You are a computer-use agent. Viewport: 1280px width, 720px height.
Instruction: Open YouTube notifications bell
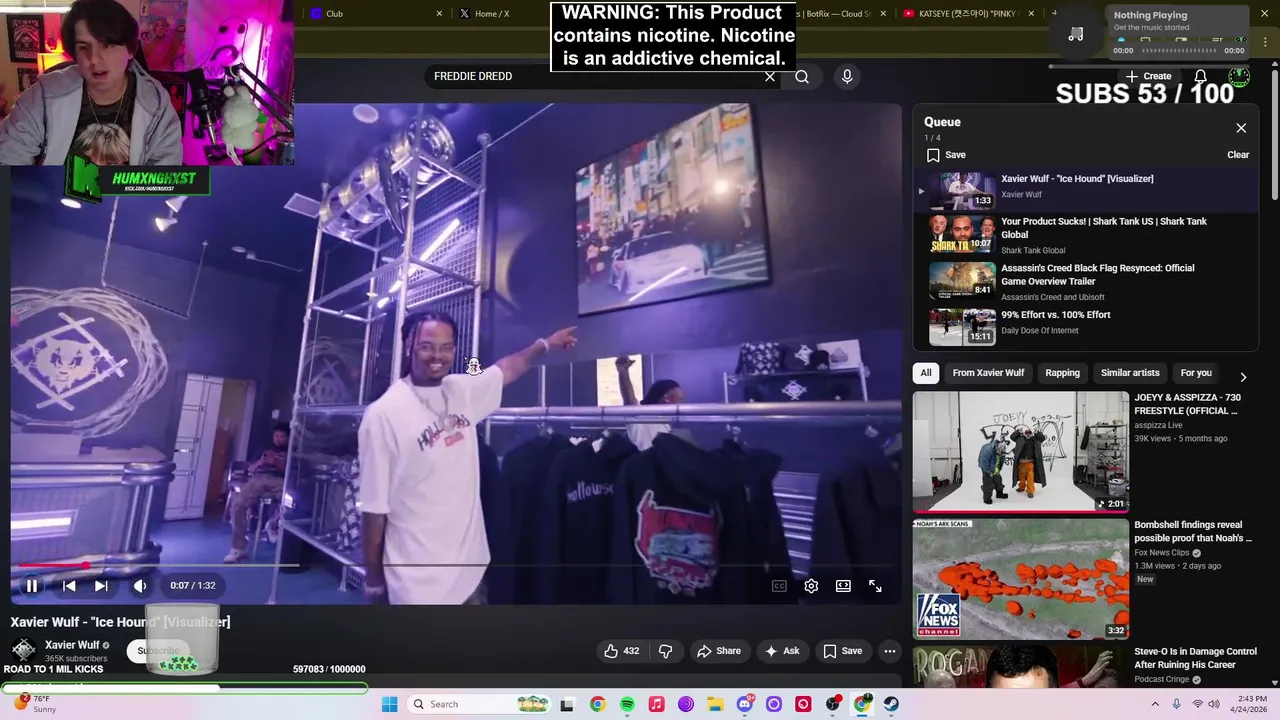(1200, 76)
